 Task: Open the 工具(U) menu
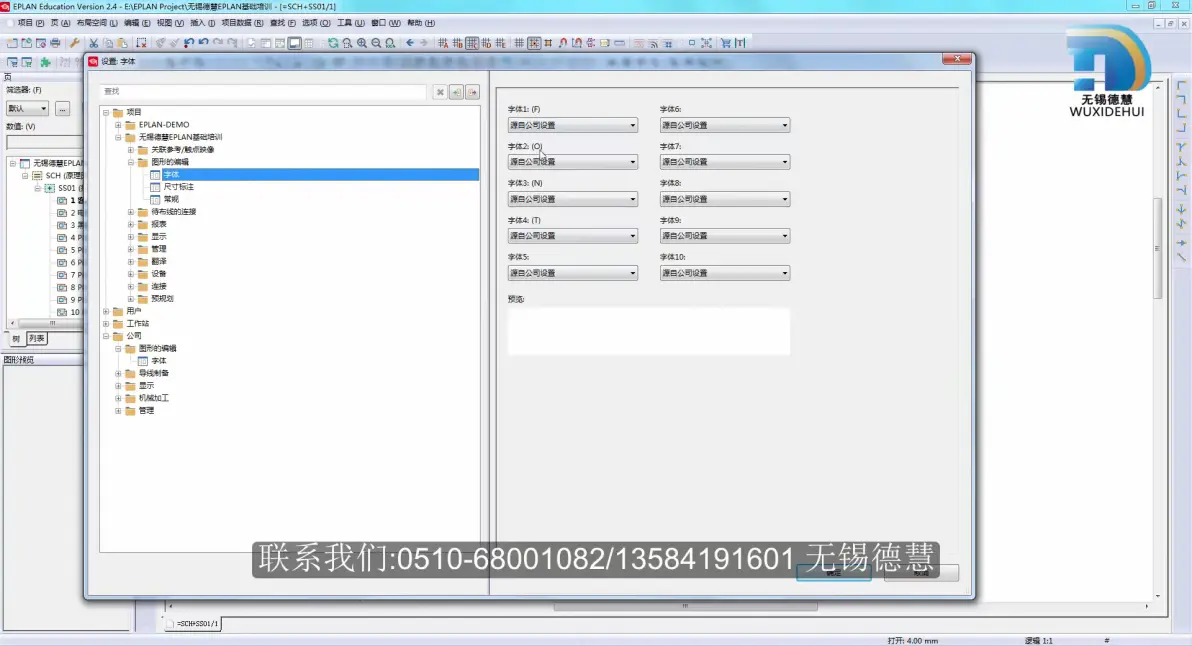click(x=350, y=23)
